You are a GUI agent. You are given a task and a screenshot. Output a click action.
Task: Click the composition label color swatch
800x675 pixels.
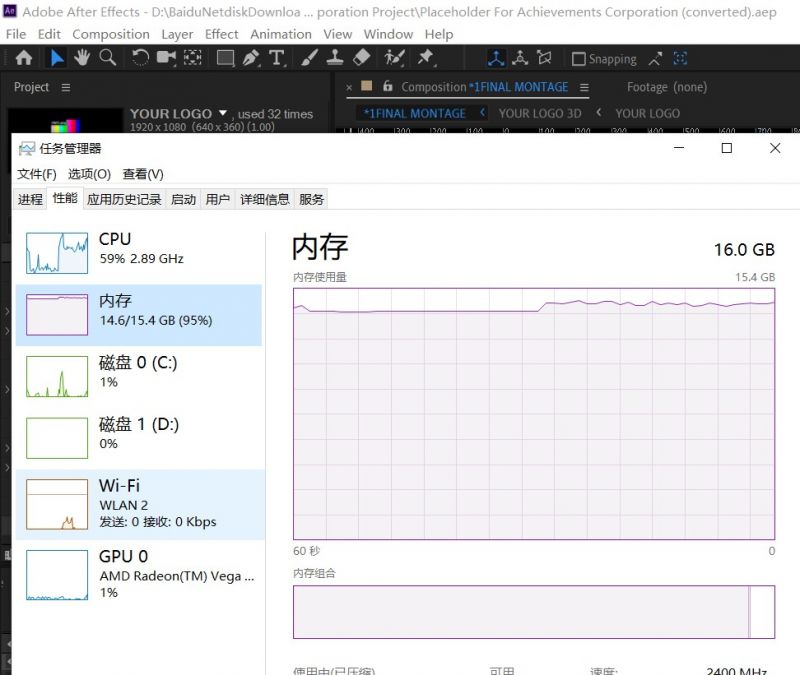(x=366, y=86)
